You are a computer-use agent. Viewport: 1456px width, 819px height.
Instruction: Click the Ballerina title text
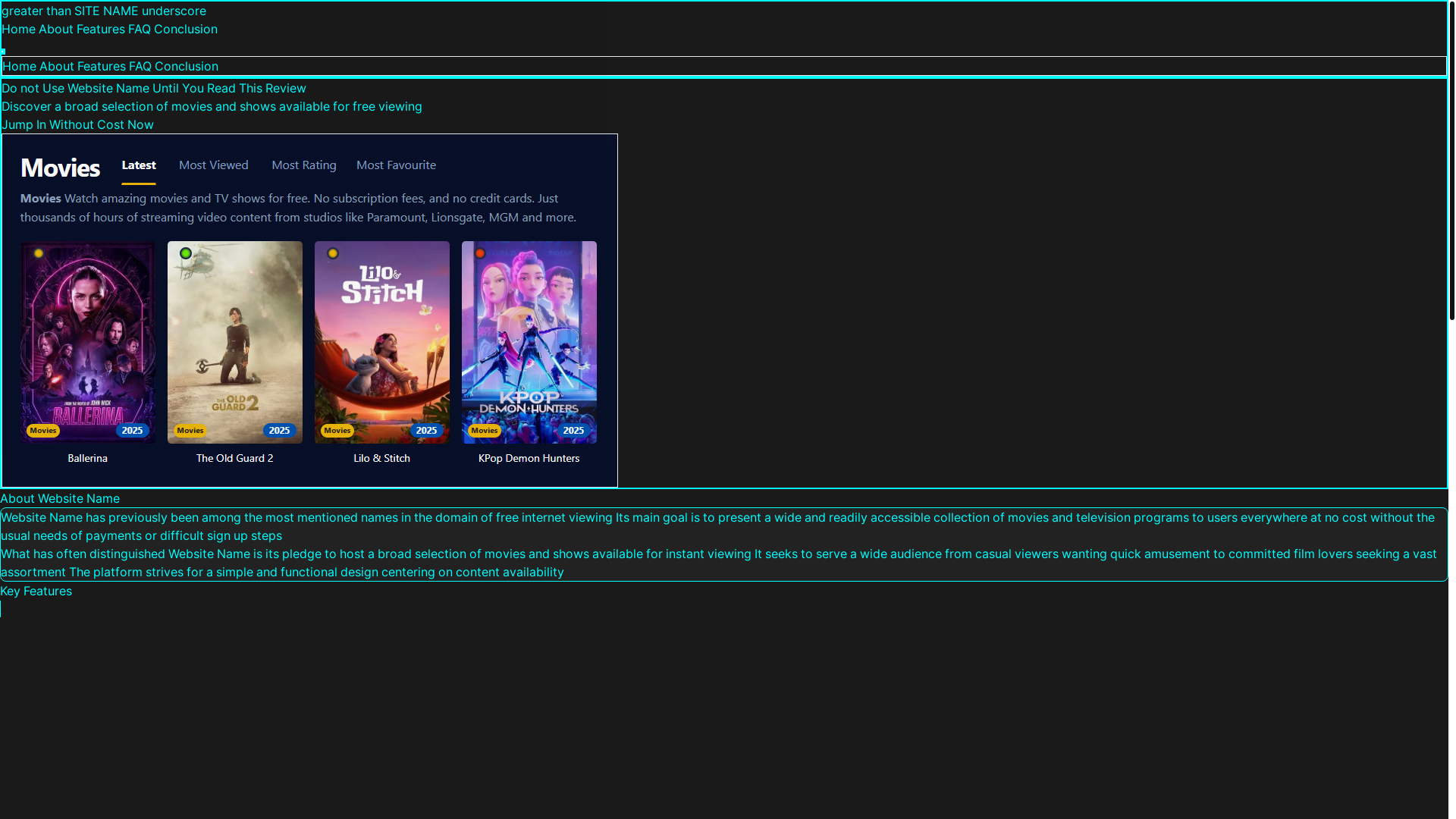pyautogui.click(x=88, y=458)
